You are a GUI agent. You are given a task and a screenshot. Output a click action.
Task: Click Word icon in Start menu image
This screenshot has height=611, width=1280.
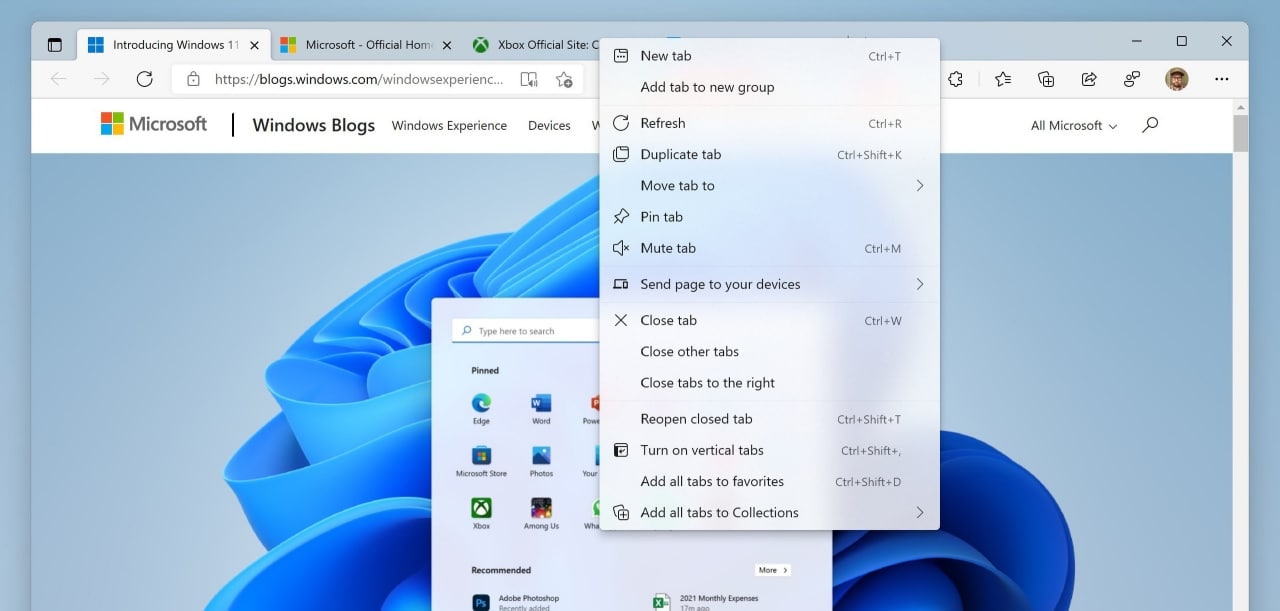tap(541, 403)
